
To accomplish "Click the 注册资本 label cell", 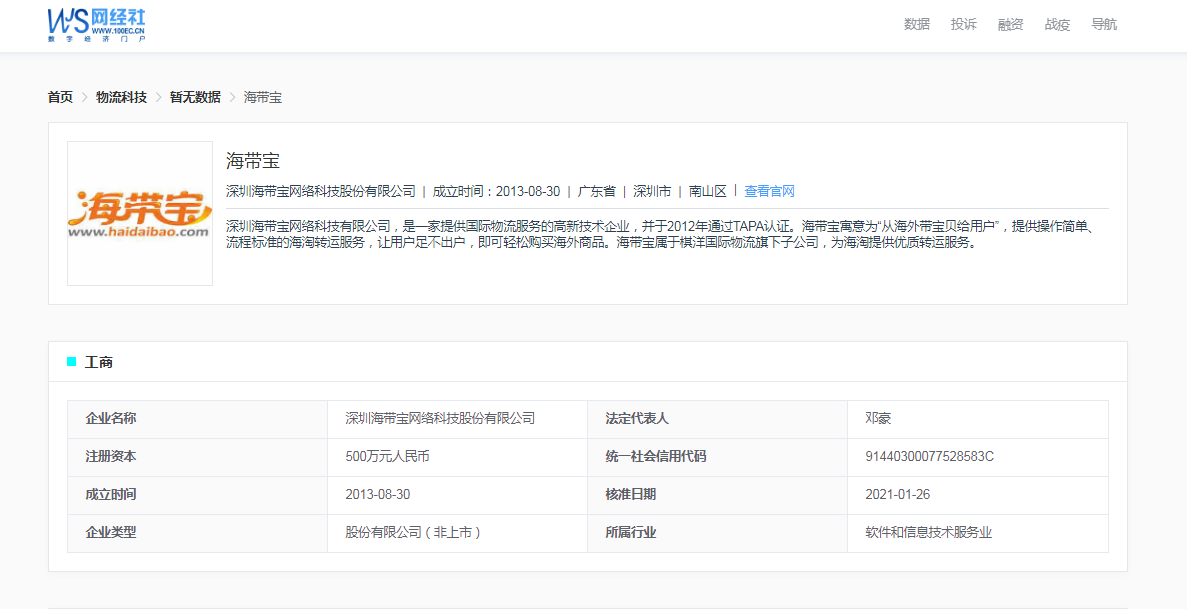I will 198,457.
